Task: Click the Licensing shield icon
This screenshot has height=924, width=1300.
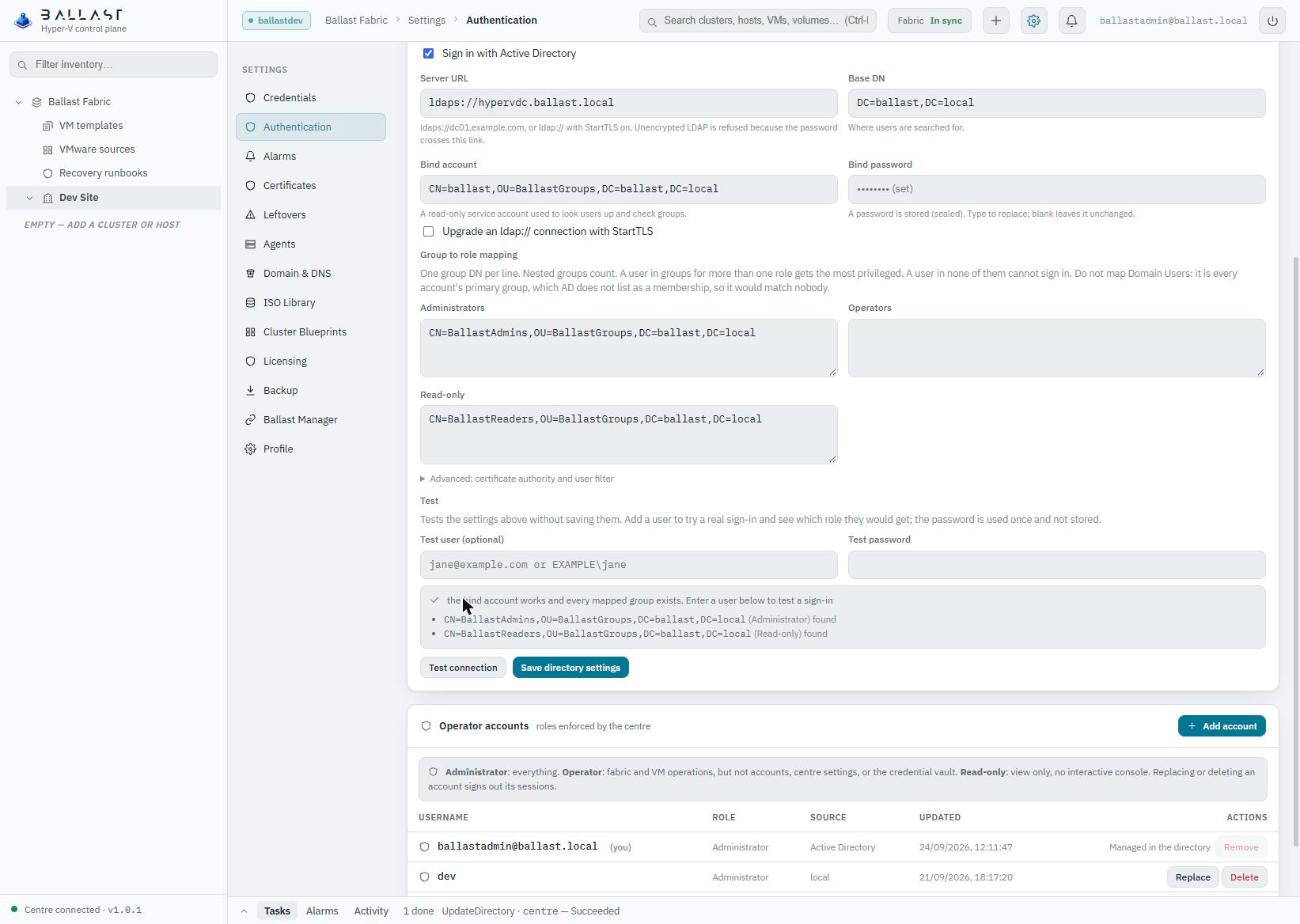Action: pos(250,361)
